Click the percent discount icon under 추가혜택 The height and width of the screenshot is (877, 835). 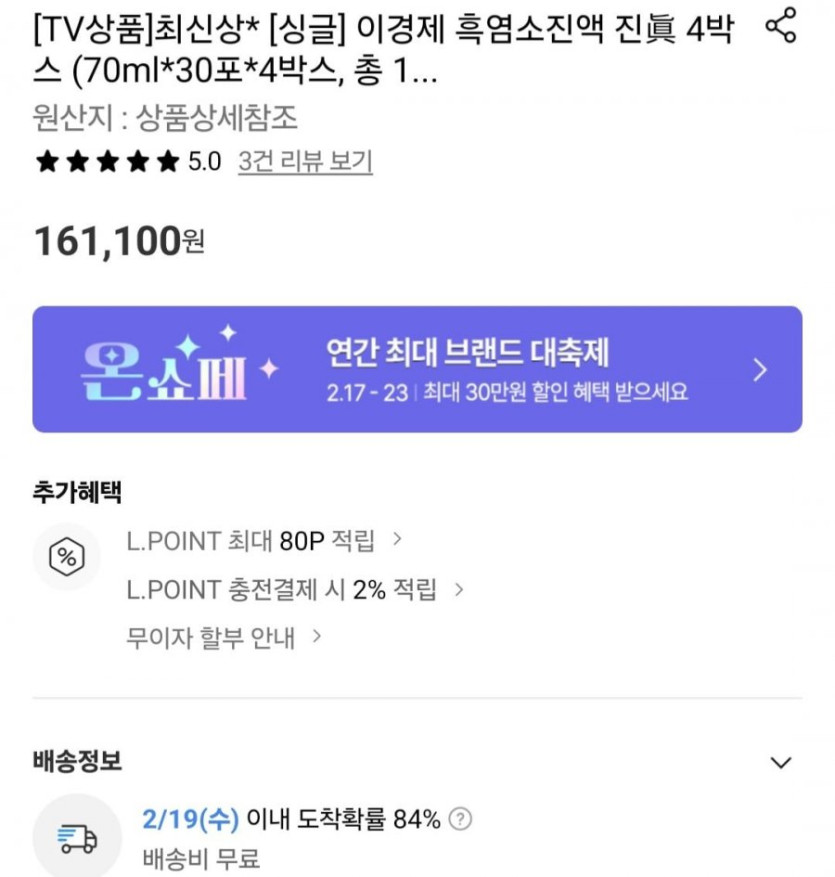[x=67, y=558]
